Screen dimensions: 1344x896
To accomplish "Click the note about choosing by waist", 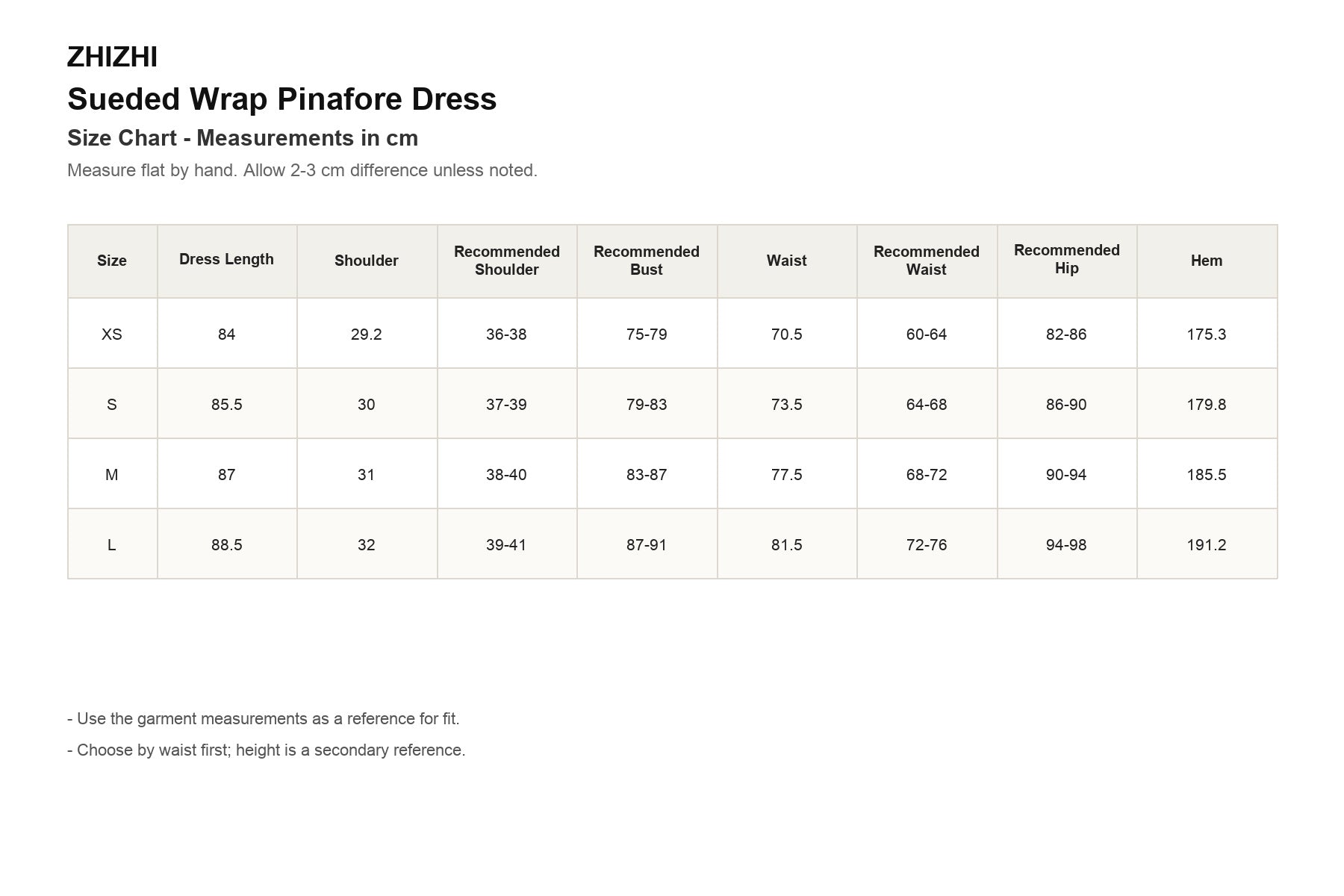I will pyautogui.click(x=267, y=750).
